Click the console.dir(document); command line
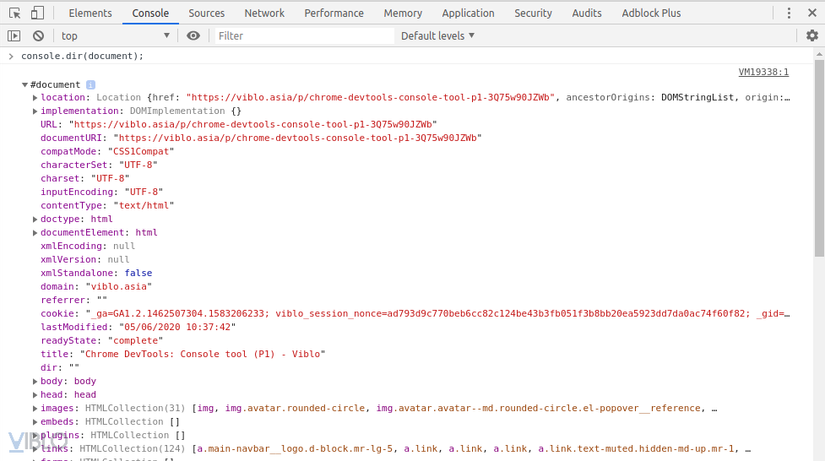825x461 pixels. pyautogui.click(x=82, y=56)
